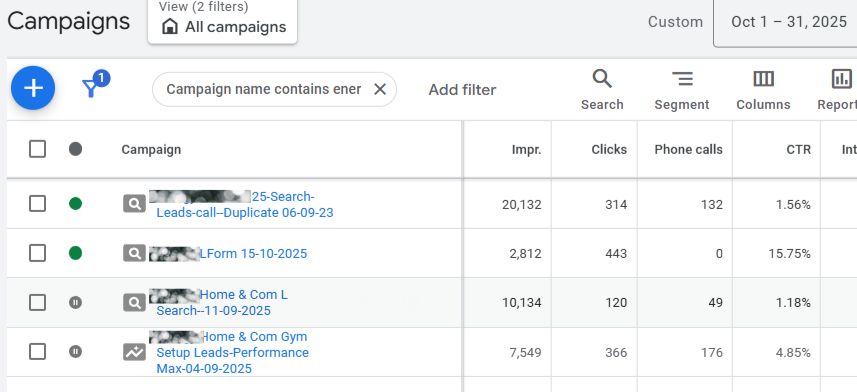Click clicks value 314

pos(616,204)
